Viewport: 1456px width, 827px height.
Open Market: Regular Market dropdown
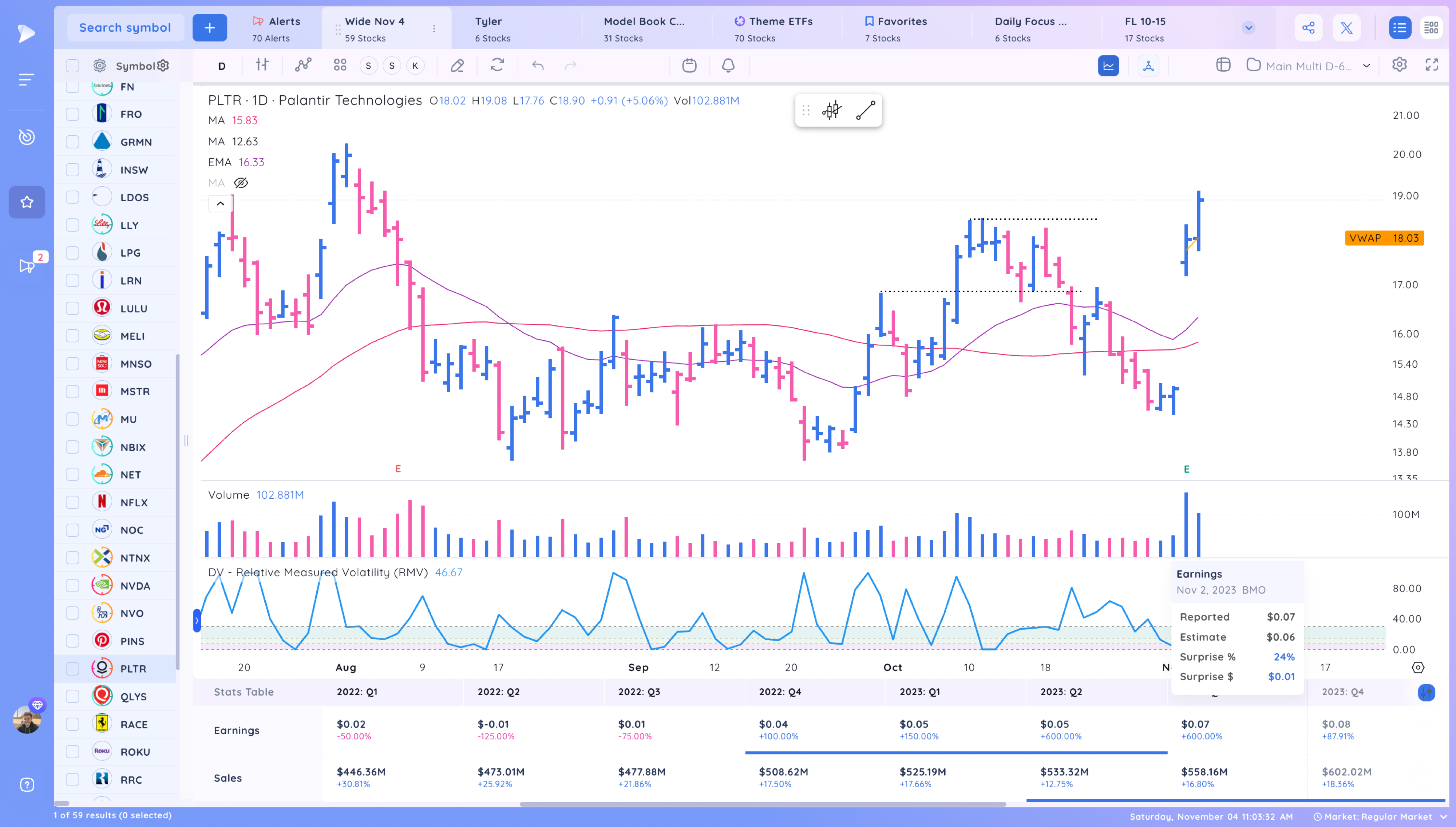[x=1381, y=816]
